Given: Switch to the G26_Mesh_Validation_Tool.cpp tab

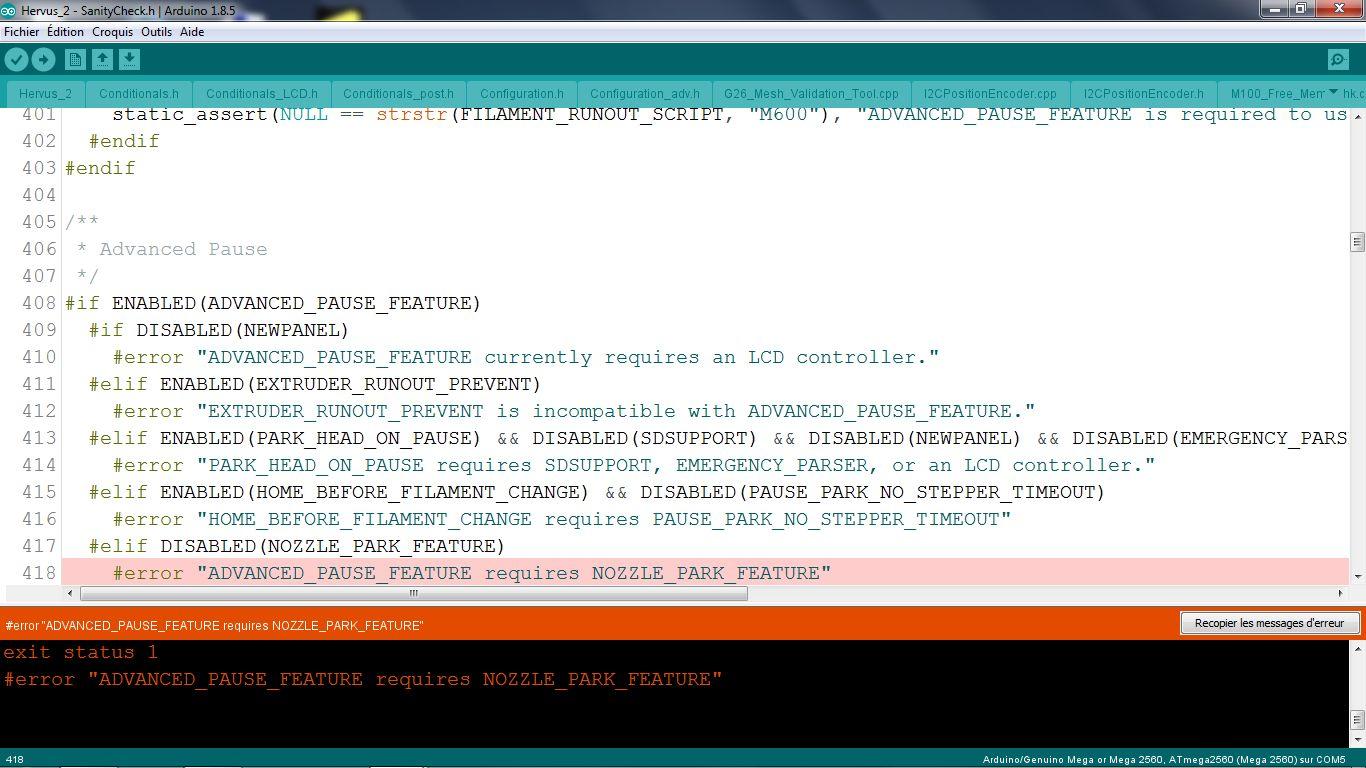Looking at the screenshot, I should (811, 94).
